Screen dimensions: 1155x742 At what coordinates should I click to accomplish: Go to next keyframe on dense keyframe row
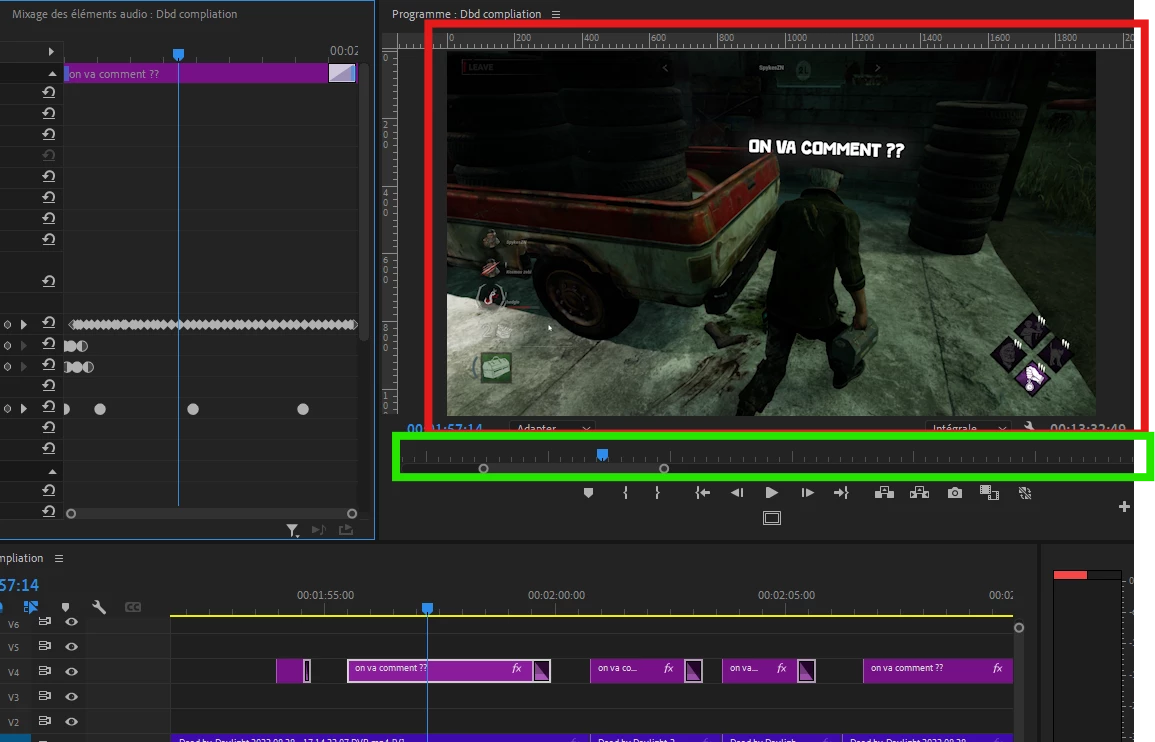pyautogui.click(x=24, y=325)
